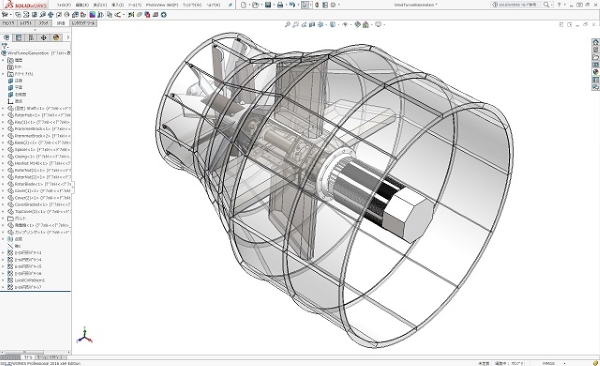The height and width of the screenshot is (366, 600).
Task: Expand the RotorBlade<1> component node
Action: [x=3, y=184]
